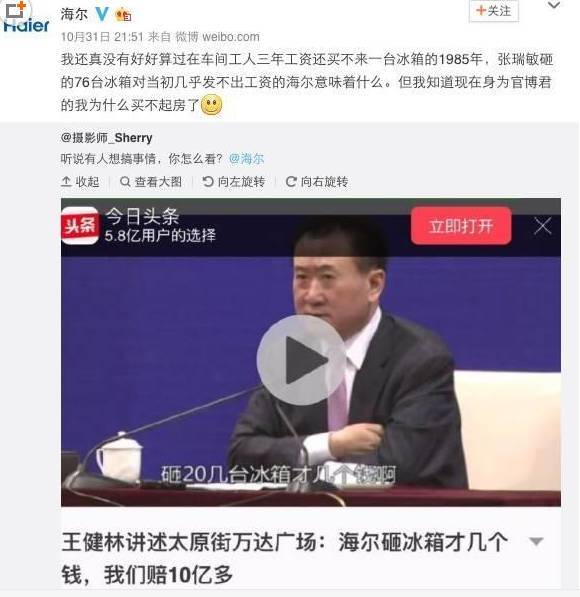Expand the post options chevron at top right
580x597 pixels.
[x=553, y=5]
